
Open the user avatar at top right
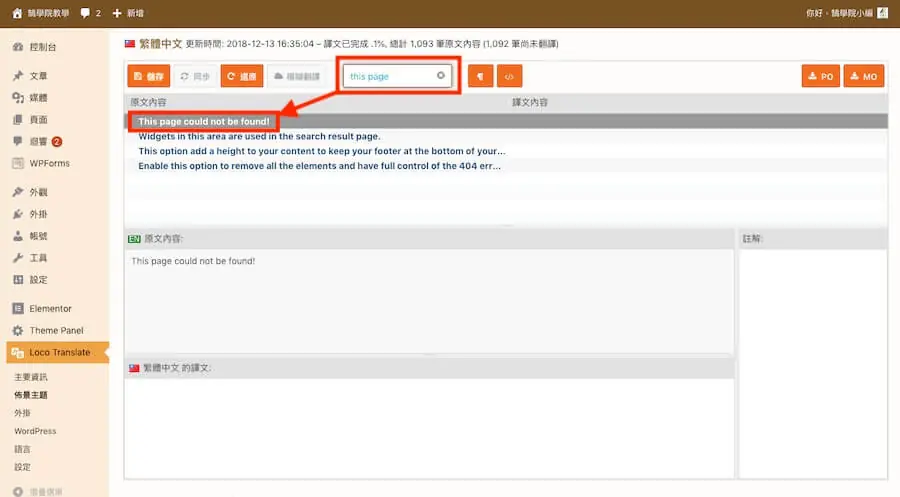click(883, 13)
